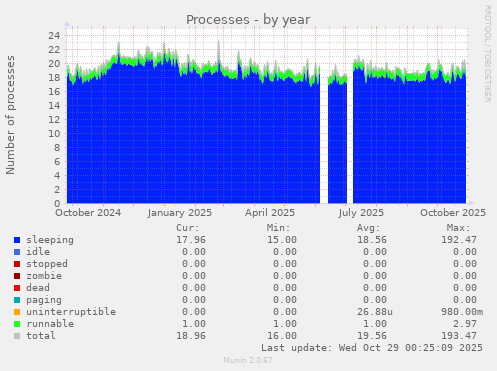497x371 pixels.
Task: Click the 'sleeping' legend label
Action: tap(50, 240)
